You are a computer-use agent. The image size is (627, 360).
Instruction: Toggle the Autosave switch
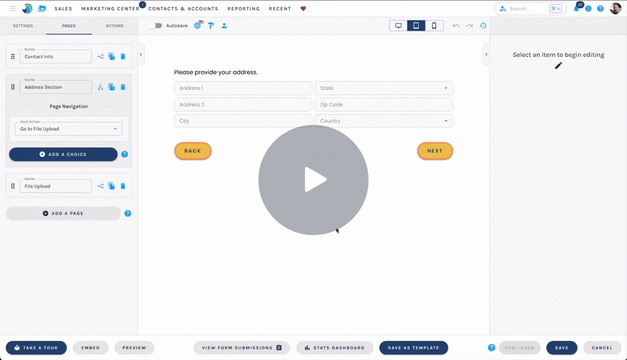point(156,26)
